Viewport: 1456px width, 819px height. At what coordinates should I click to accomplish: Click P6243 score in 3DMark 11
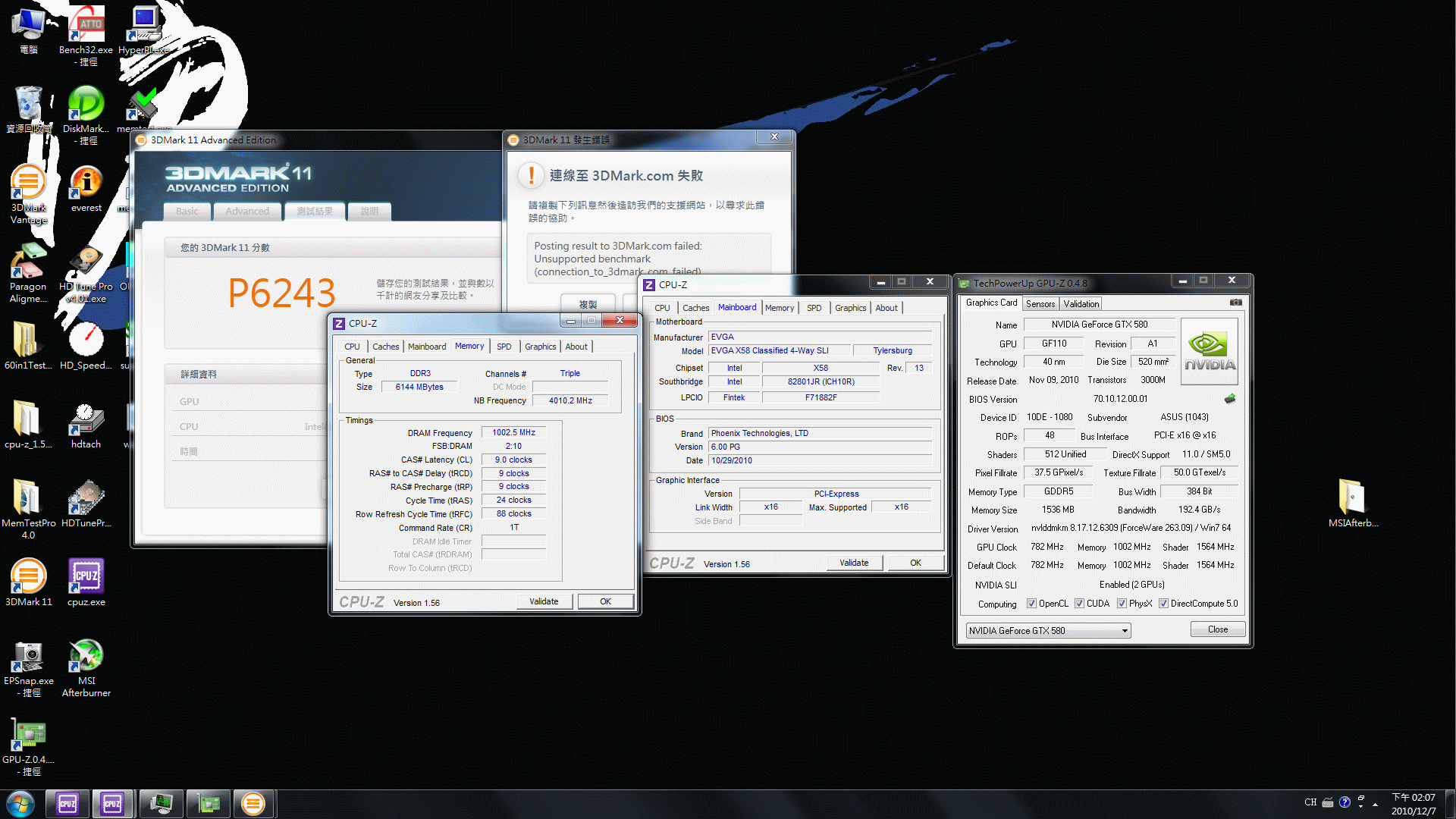(281, 293)
